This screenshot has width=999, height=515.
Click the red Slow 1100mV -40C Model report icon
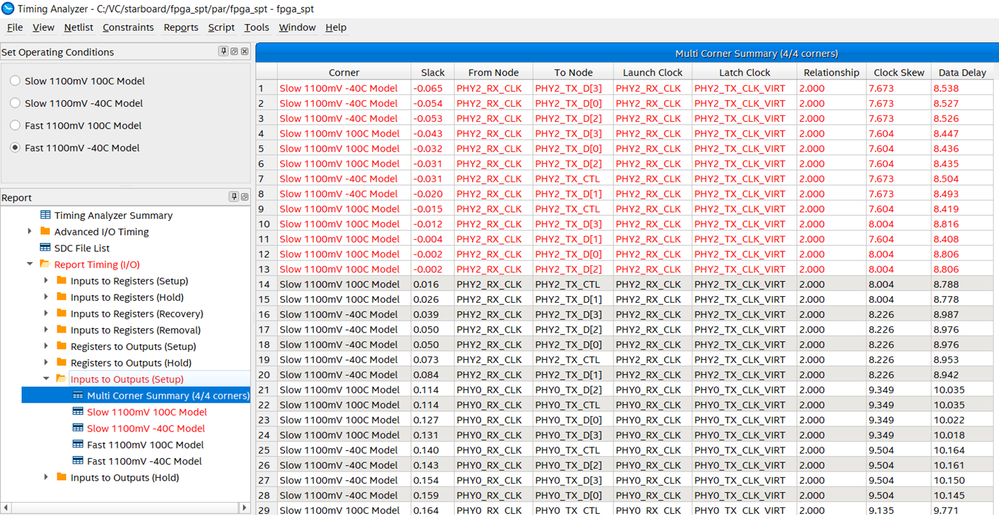click(x=78, y=428)
